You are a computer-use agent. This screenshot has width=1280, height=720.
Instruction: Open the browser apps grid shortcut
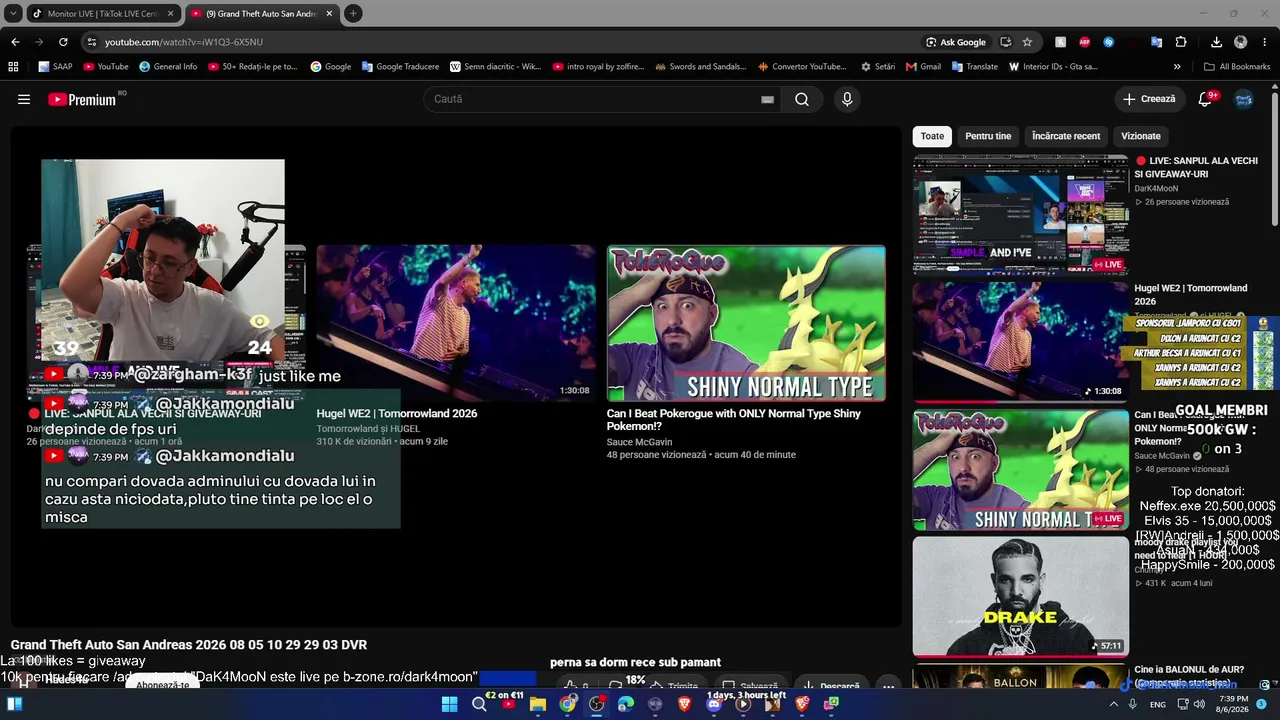(13, 67)
